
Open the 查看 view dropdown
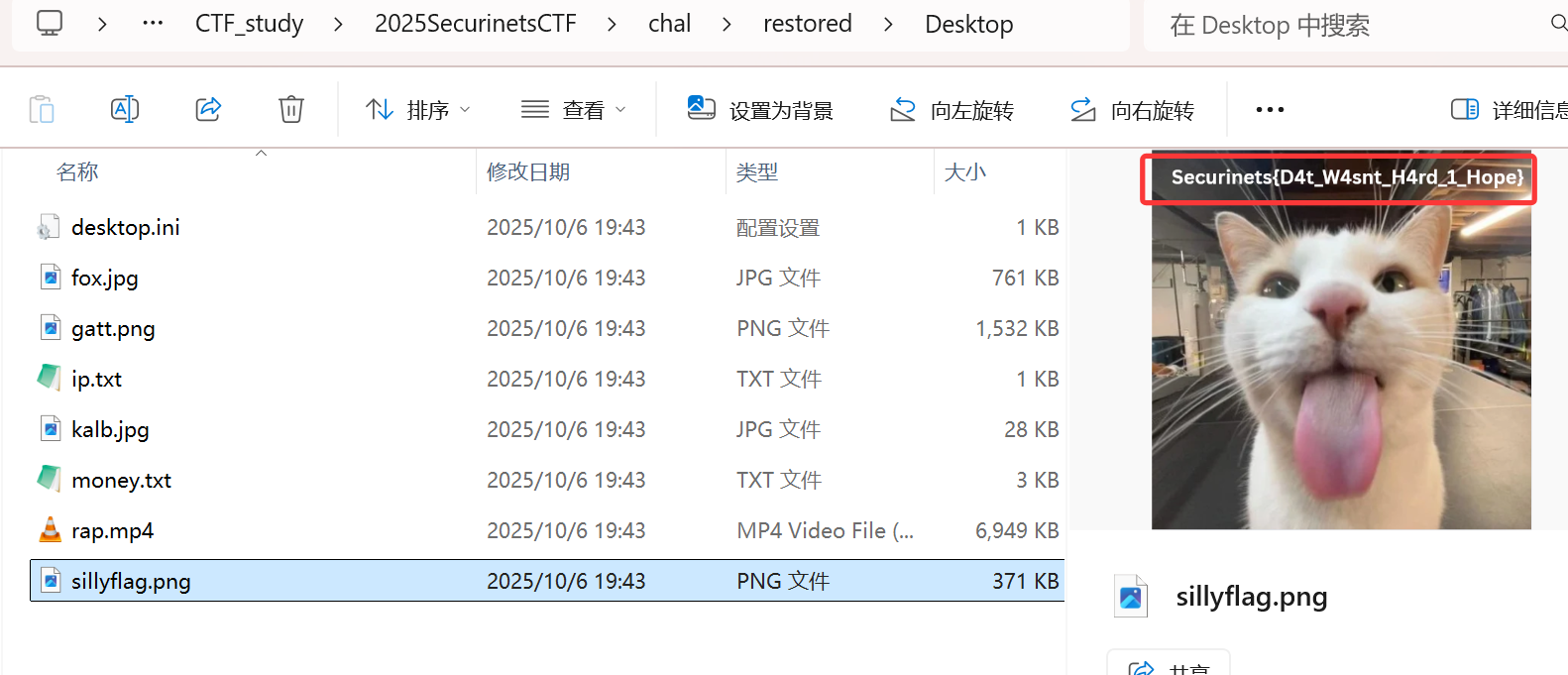pyautogui.click(x=573, y=110)
